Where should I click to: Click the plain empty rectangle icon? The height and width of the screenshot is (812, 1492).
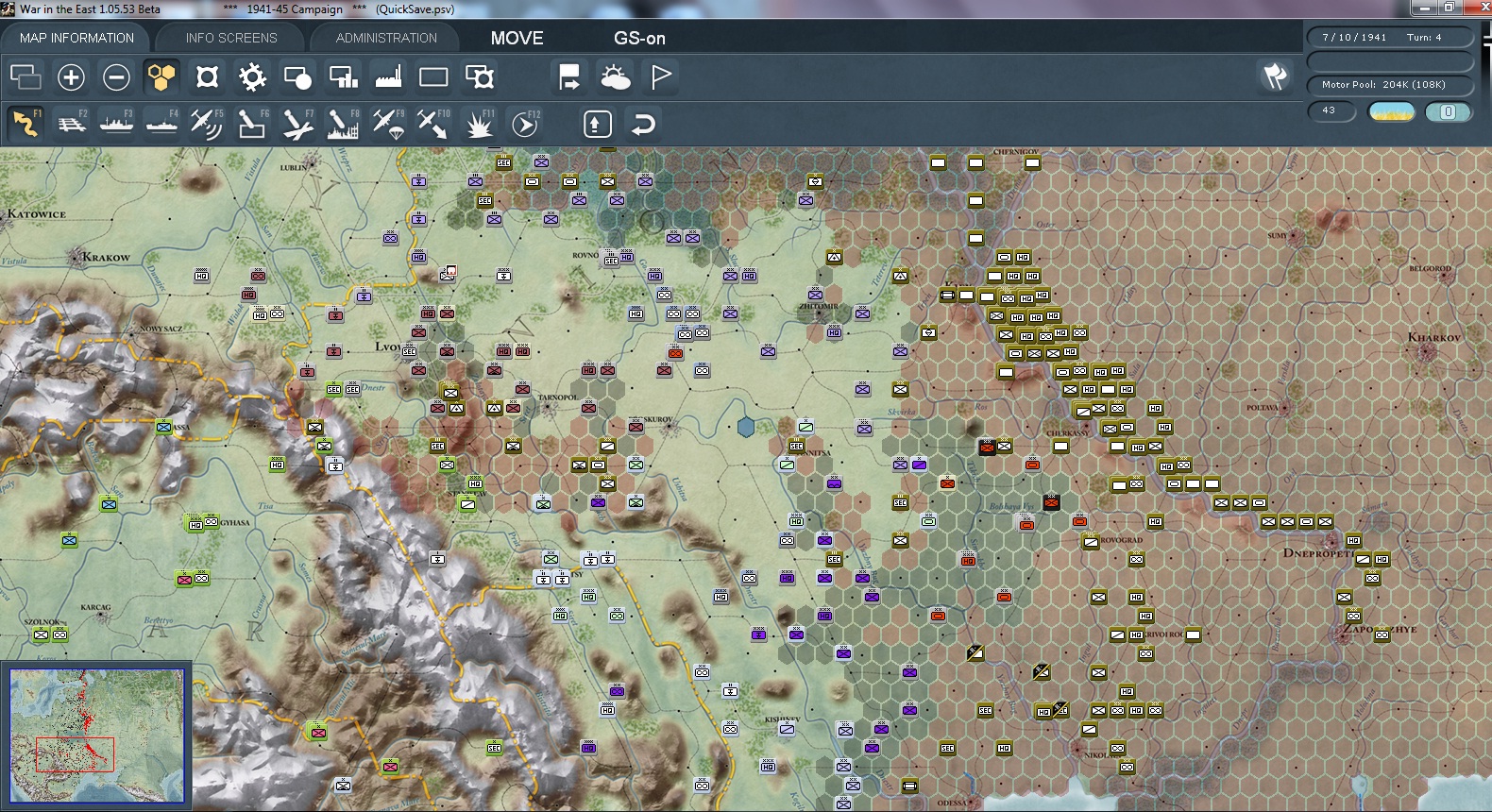433,76
